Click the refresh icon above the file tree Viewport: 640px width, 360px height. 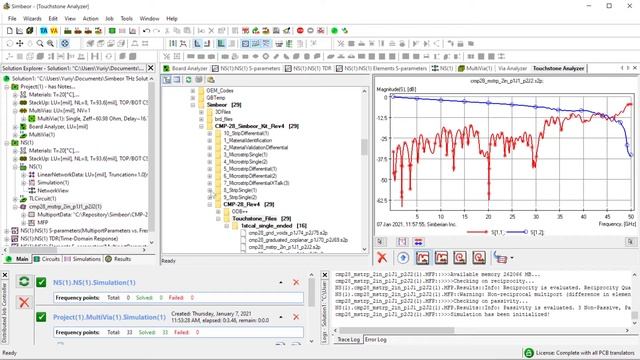click(189, 80)
